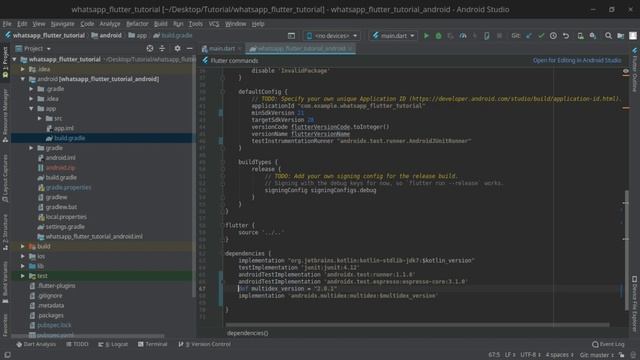
Task: Toggle the Device File Explorer panel
Action: (x=635, y=304)
